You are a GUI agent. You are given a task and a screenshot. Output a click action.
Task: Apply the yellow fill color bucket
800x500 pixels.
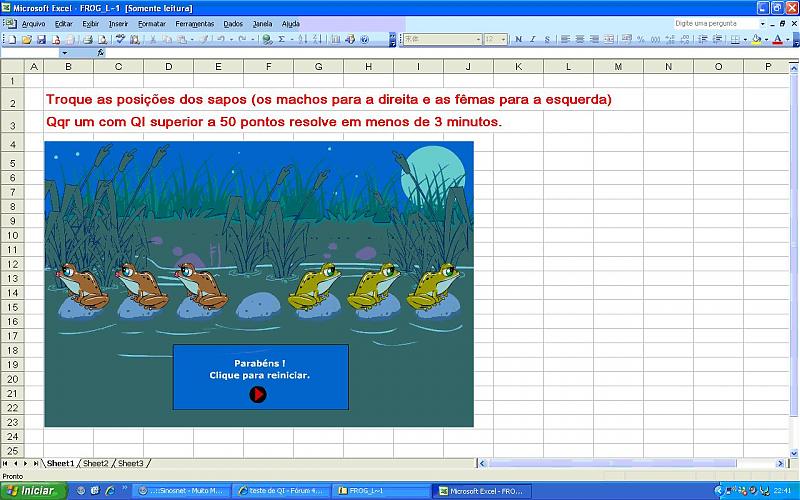point(757,39)
